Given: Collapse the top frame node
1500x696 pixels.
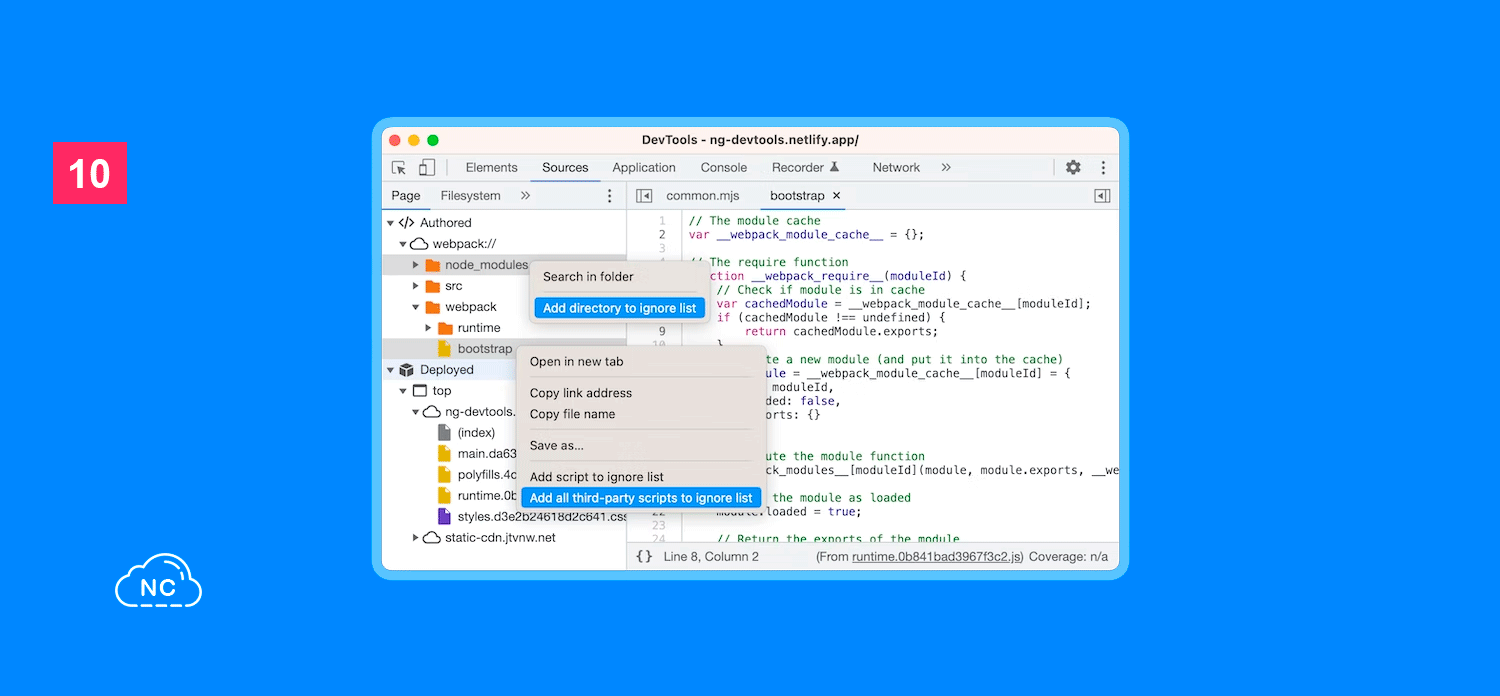Looking at the screenshot, I should tap(403, 391).
